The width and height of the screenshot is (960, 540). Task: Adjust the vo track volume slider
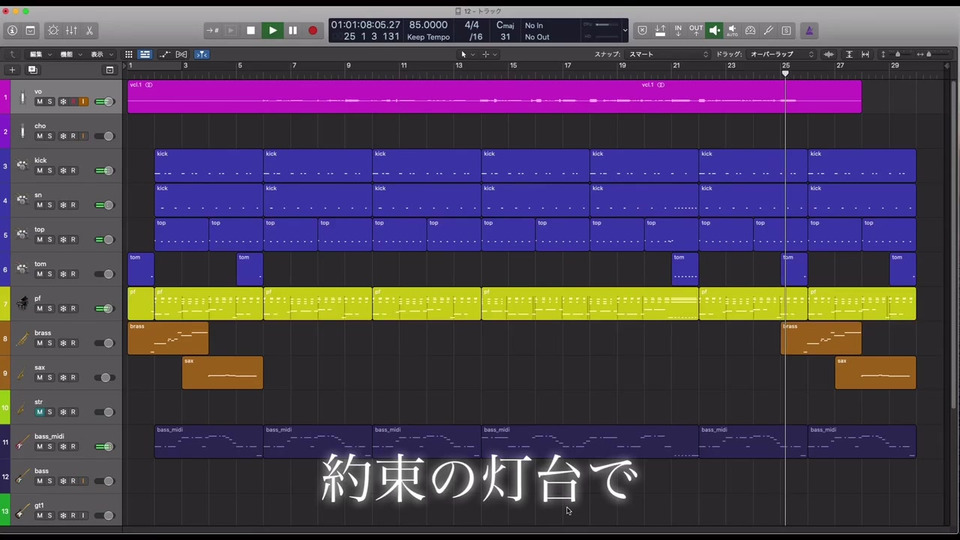coord(105,102)
